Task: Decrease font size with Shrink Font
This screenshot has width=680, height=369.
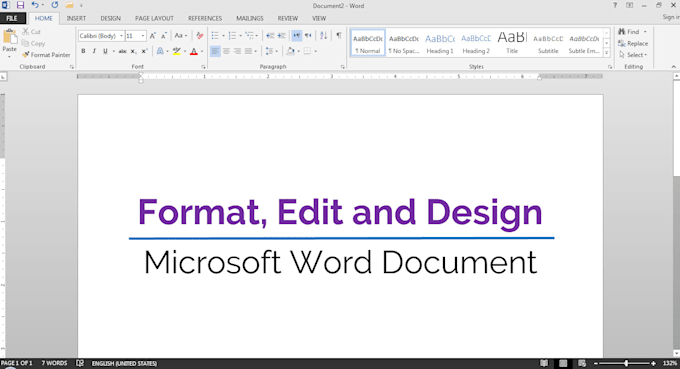Action: [163, 36]
